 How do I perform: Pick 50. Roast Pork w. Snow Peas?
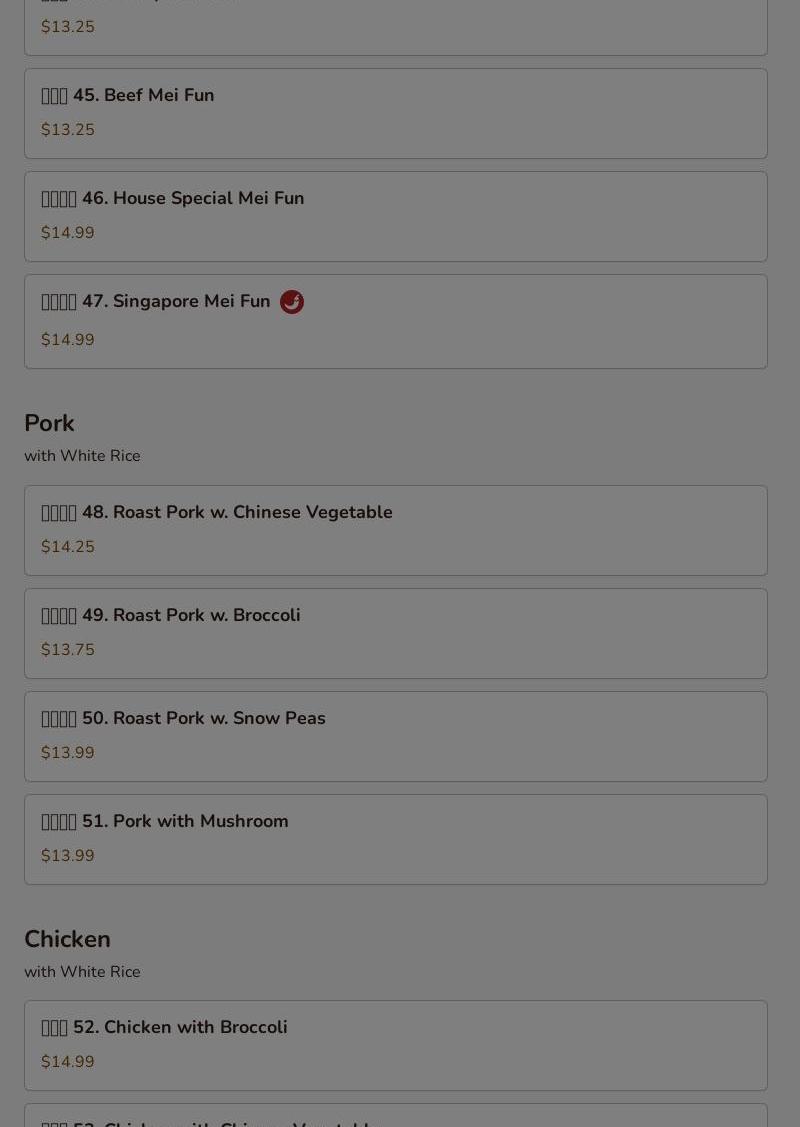[x=396, y=737]
